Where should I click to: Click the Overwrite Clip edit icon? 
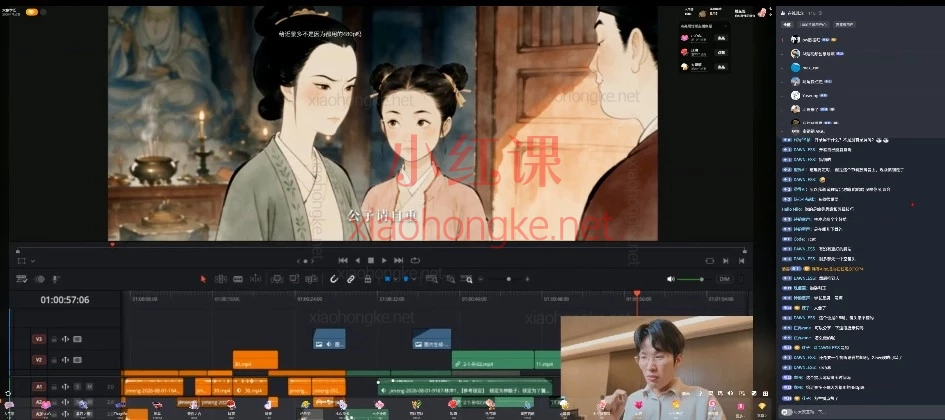294,279
